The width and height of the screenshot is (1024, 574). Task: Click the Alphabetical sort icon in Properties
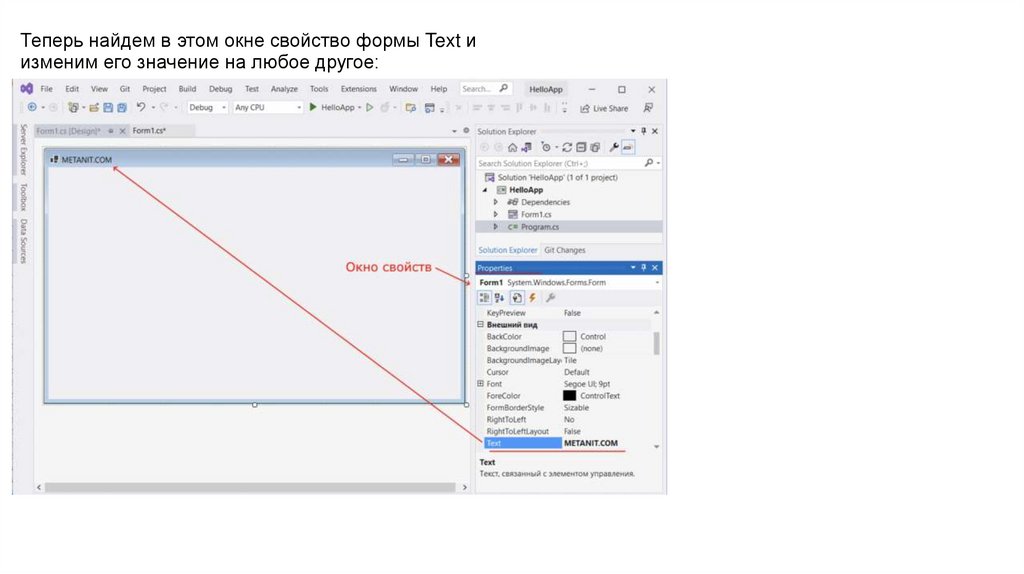(x=500, y=298)
